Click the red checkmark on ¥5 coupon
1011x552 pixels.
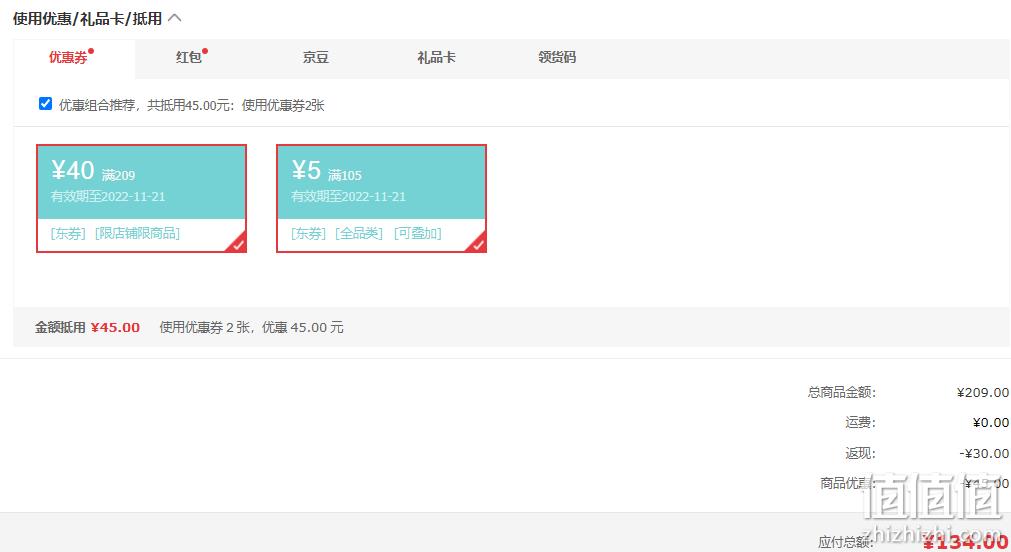(x=478, y=243)
